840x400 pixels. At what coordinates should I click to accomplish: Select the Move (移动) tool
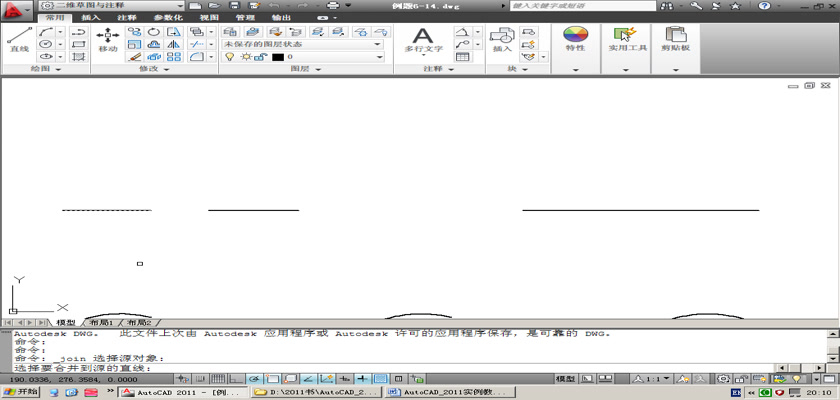coord(108,40)
